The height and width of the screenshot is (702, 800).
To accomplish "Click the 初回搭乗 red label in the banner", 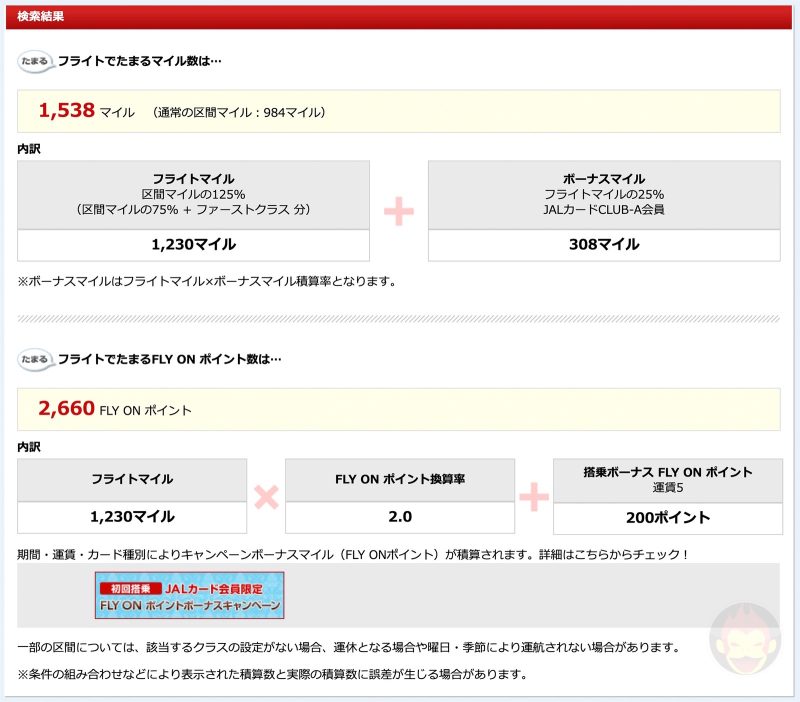I will coord(128,589).
